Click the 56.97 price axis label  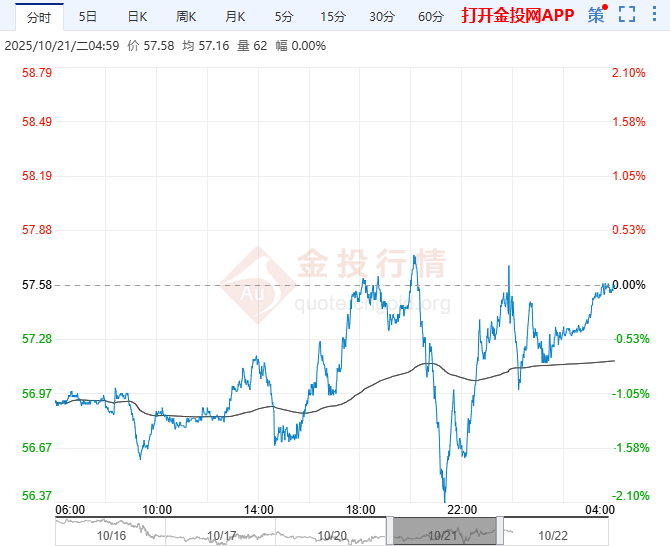(37, 393)
